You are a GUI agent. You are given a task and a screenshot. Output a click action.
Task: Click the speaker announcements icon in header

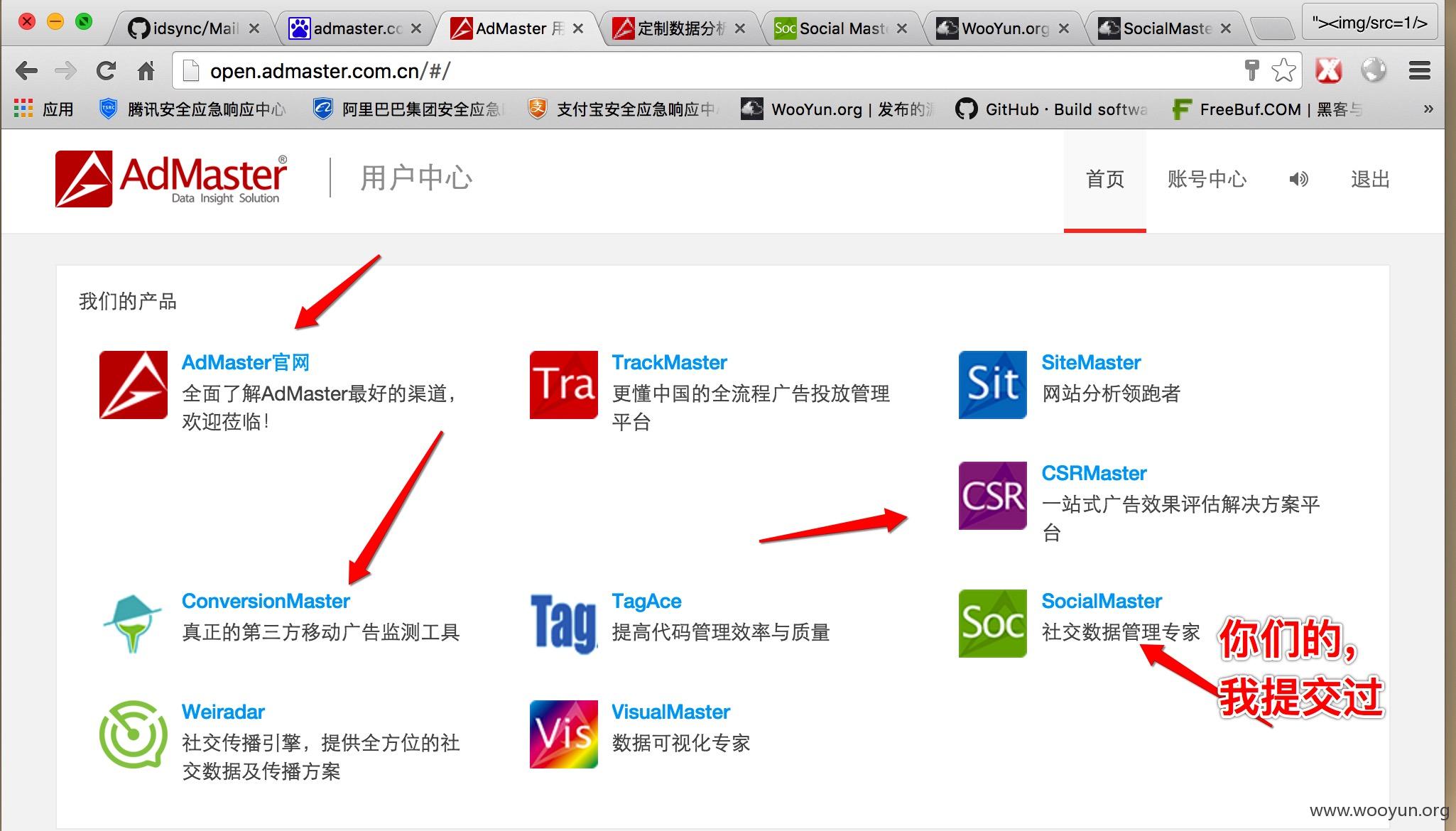point(1298,179)
